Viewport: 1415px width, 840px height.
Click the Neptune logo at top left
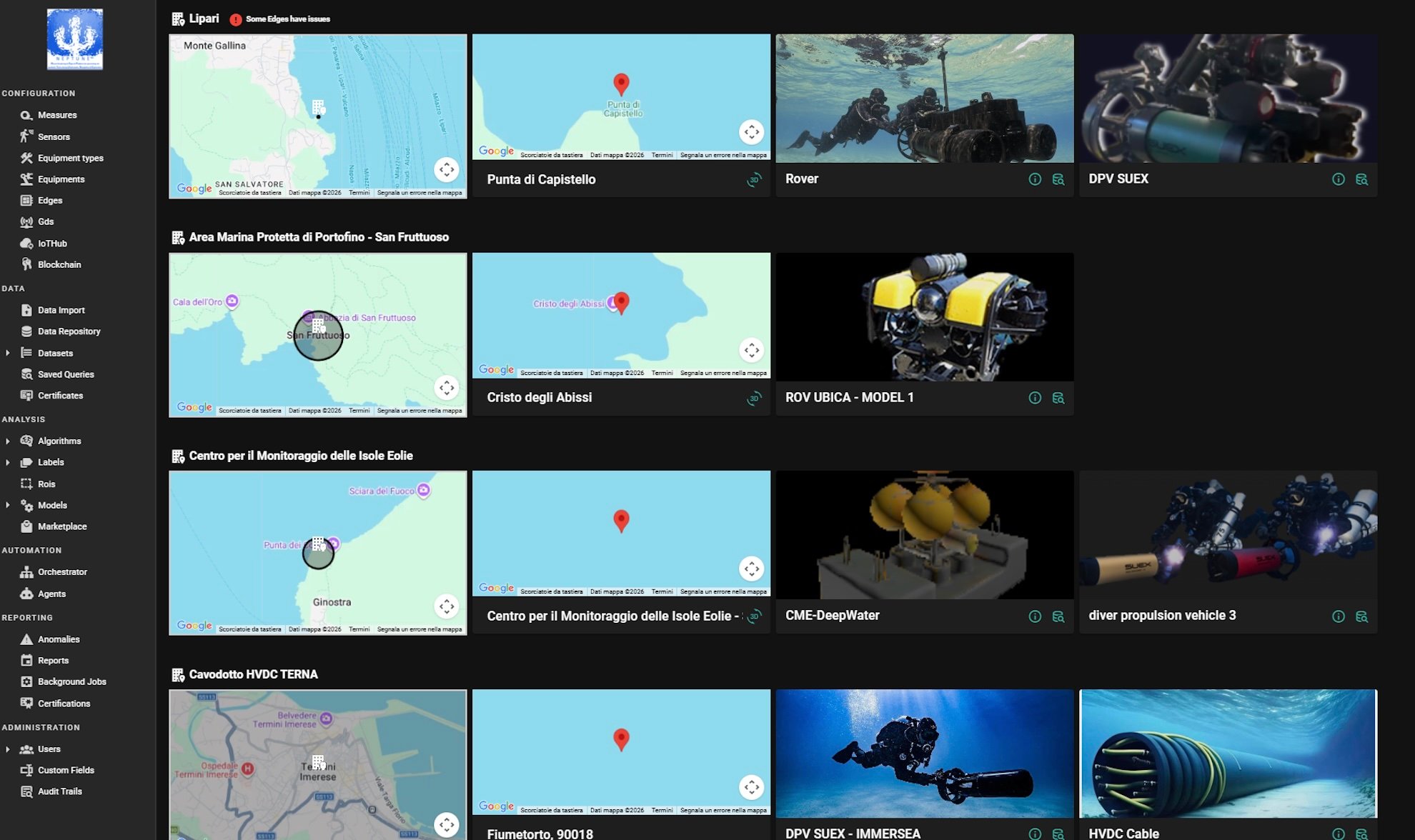(x=75, y=39)
